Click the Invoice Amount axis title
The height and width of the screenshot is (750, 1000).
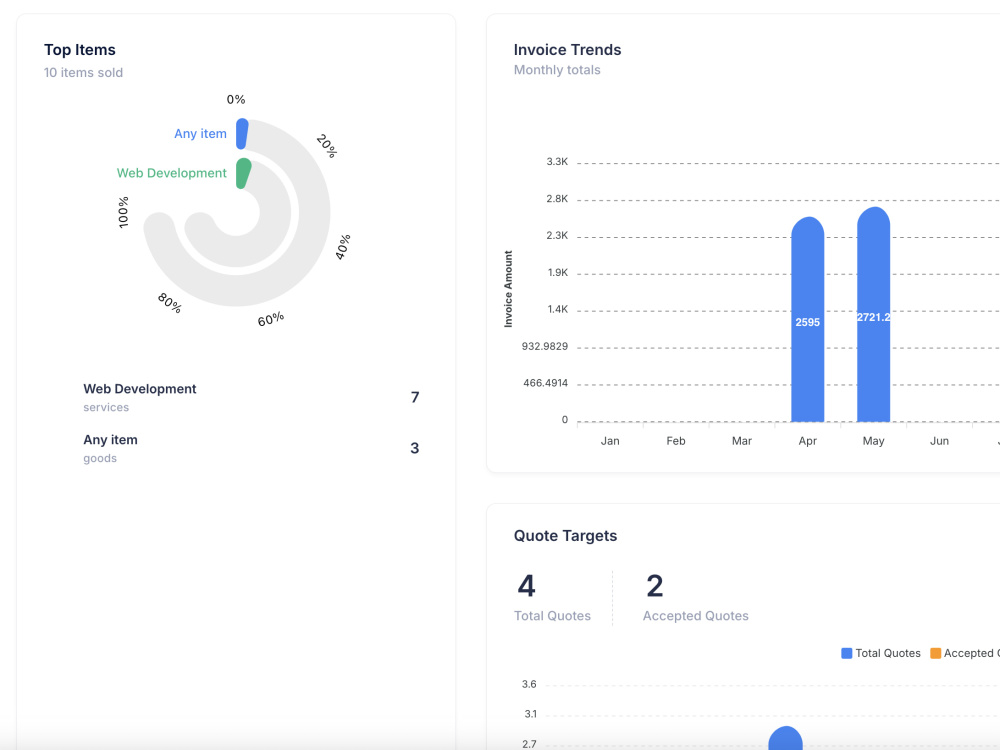[x=508, y=289]
